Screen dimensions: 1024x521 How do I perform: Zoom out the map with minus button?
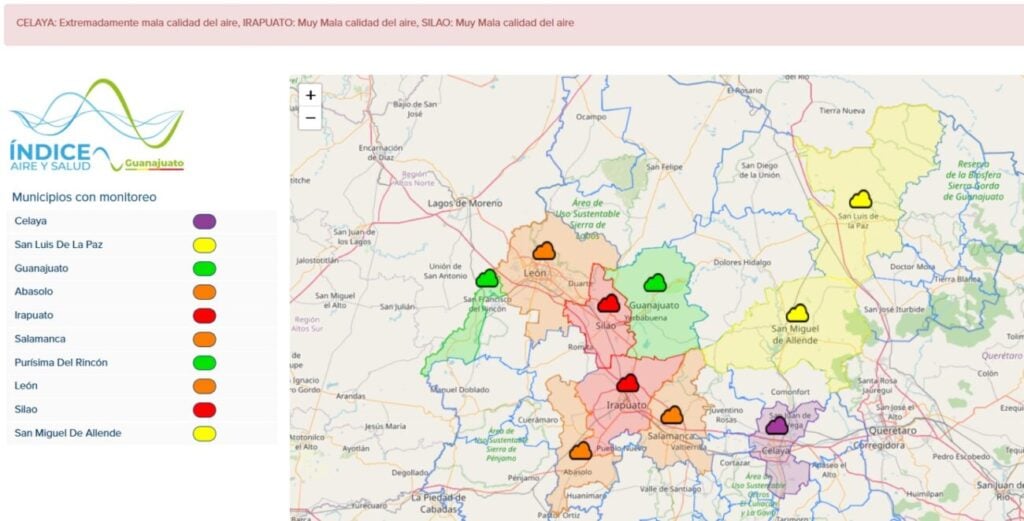point(311,118)
